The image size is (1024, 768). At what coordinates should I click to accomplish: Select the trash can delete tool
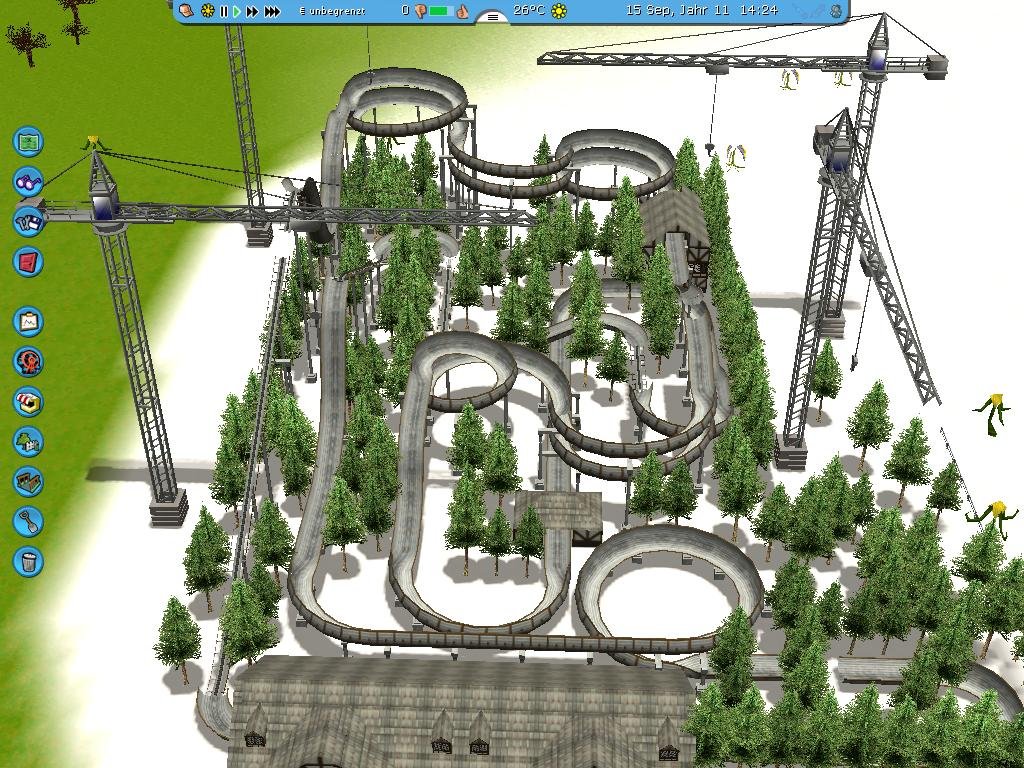(28, 561)
